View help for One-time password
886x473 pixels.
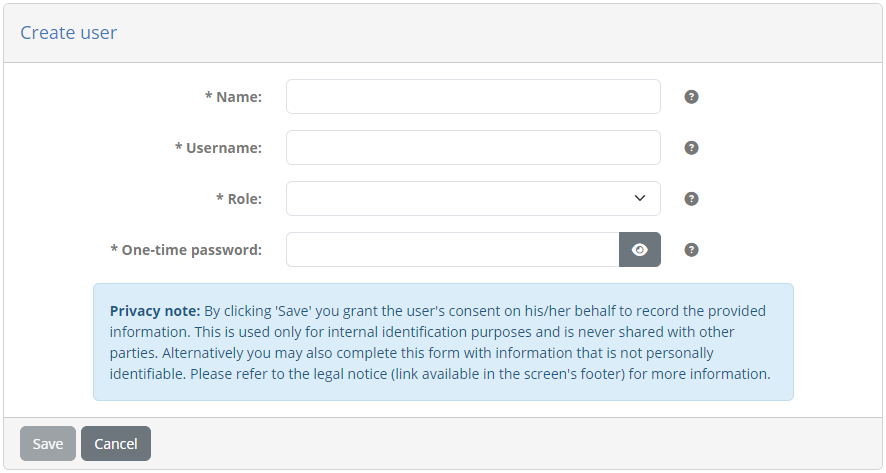coord(691,250)
